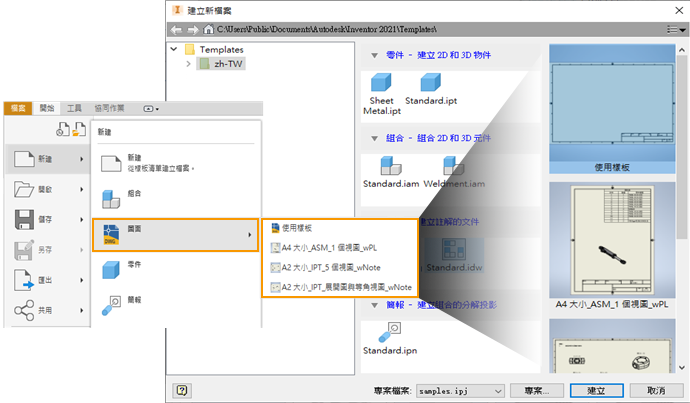
Task: Select the Templates root folder
Action: tap(215, 49)
